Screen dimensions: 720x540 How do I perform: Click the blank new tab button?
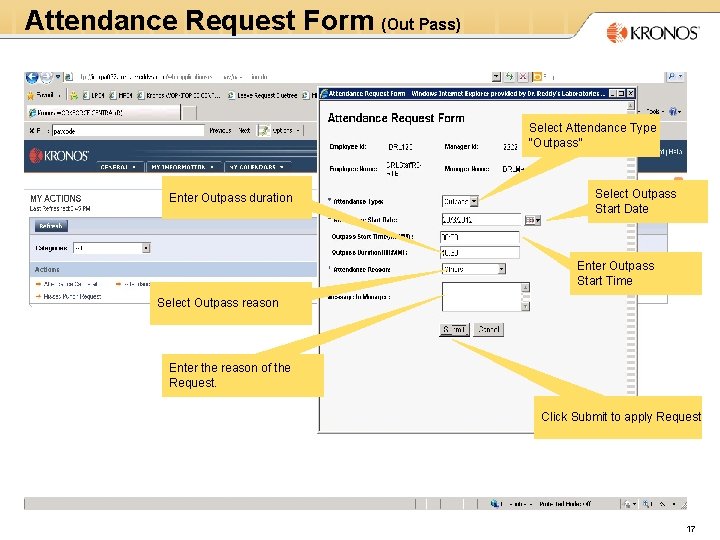[x=189, y=113]
